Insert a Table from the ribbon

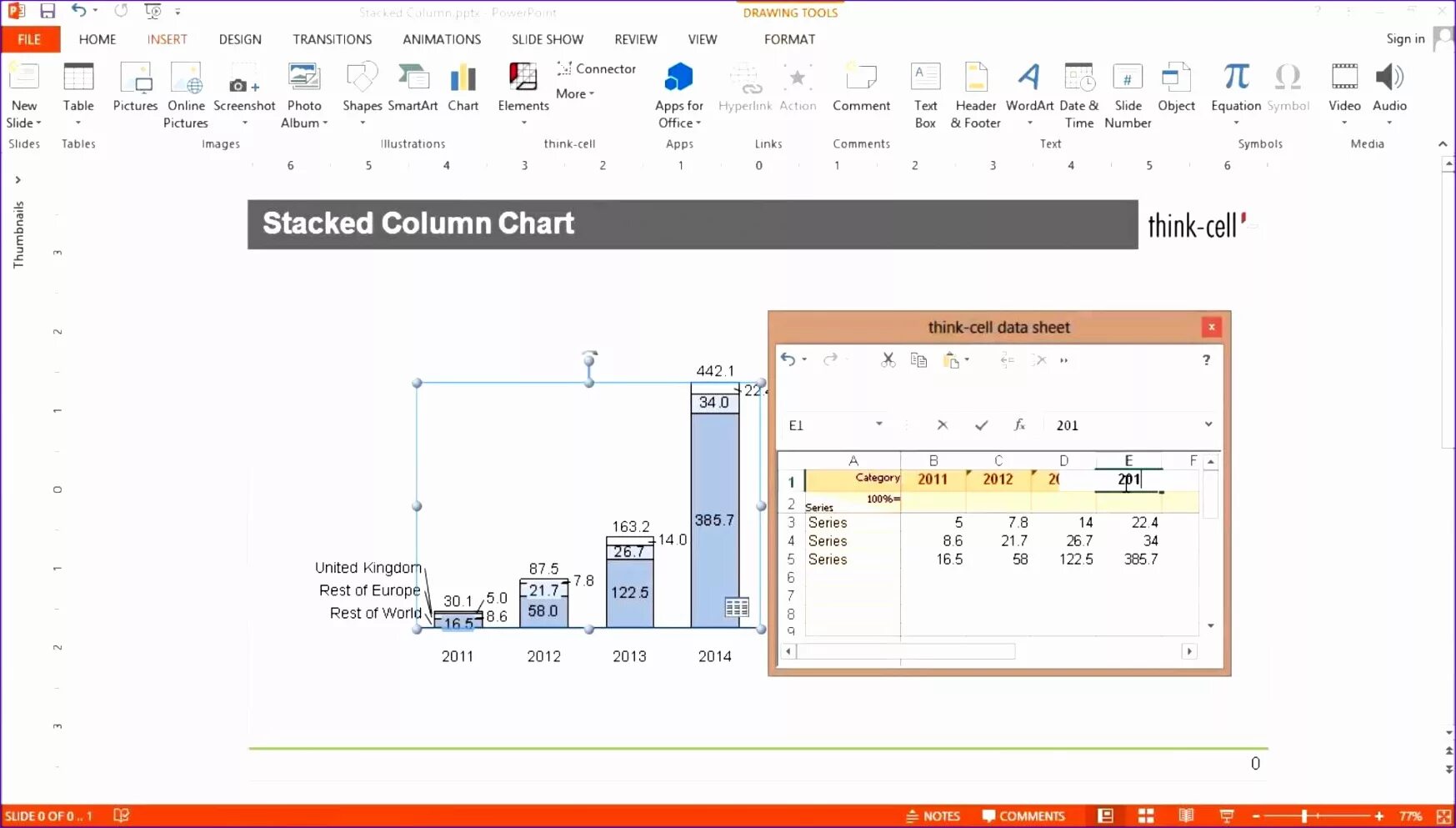click(x=78, y=78)
